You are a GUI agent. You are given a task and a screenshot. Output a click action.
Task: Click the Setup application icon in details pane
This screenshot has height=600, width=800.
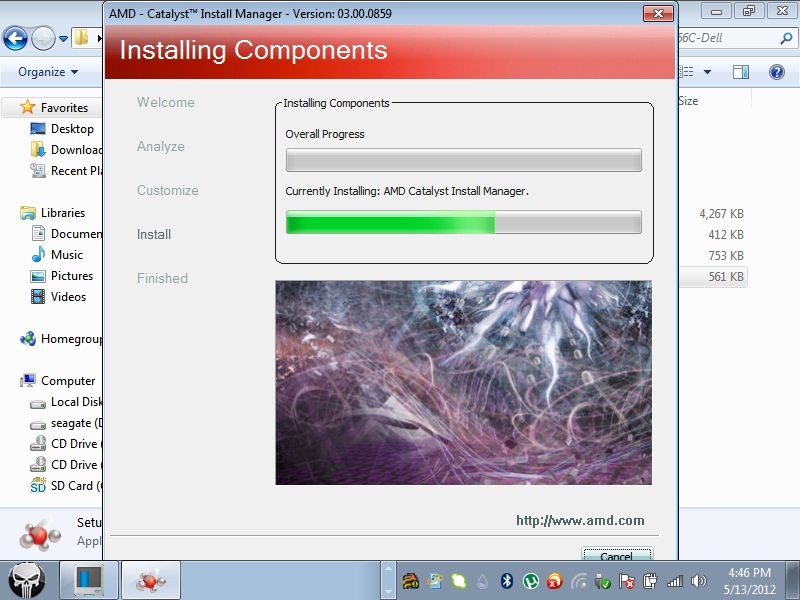[39, 535]
